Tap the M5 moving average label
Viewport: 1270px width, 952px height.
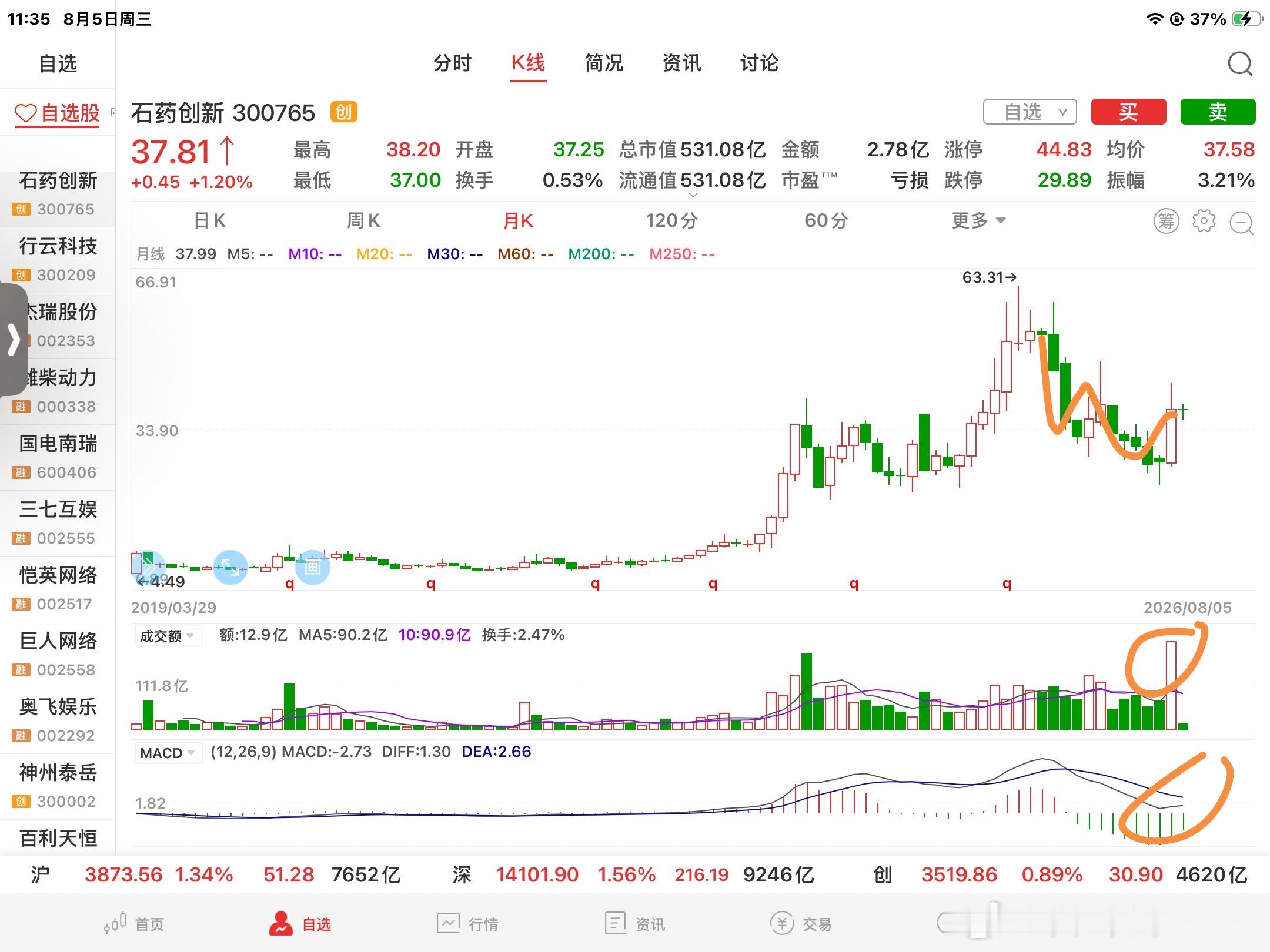[250, 254]
